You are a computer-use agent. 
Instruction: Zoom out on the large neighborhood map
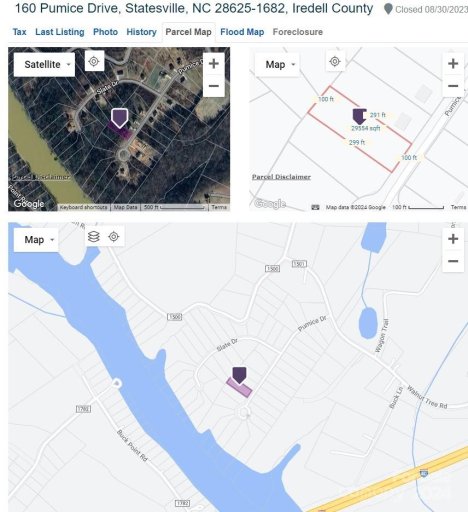coord(453,261)
